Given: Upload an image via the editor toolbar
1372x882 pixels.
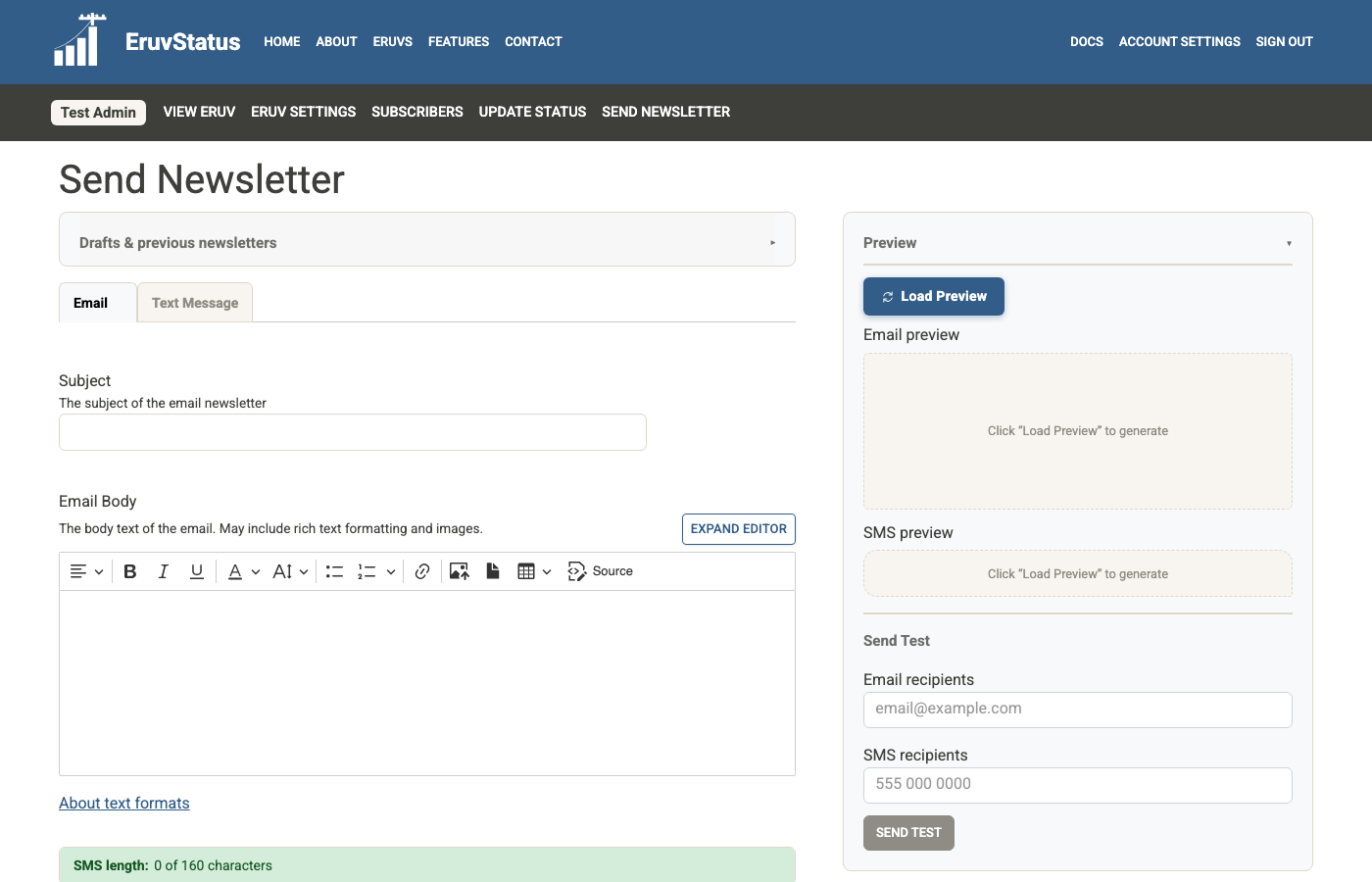Looking at the screenshot, I should pyautogui.click(x=459, y=570).
